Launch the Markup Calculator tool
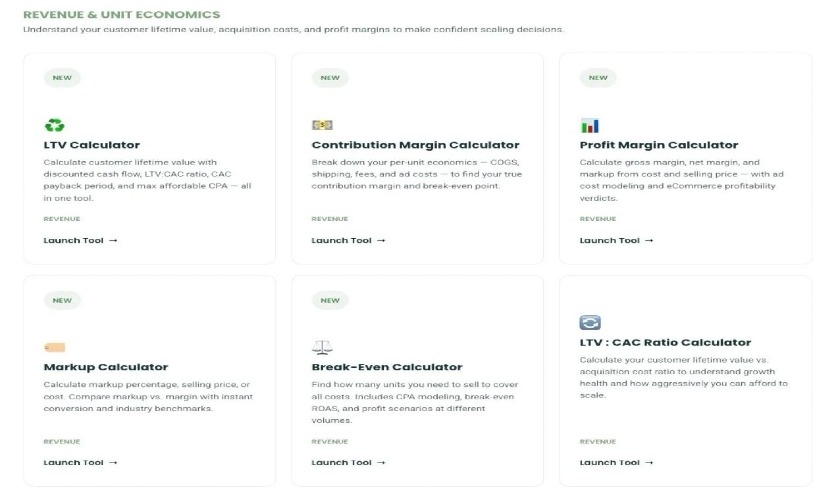 [x=80, y=462]
